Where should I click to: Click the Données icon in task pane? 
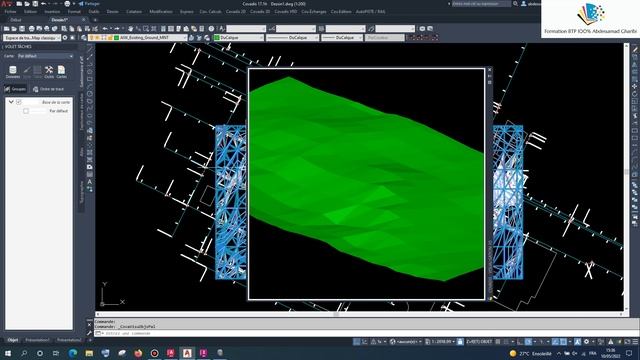coord(13,71)
